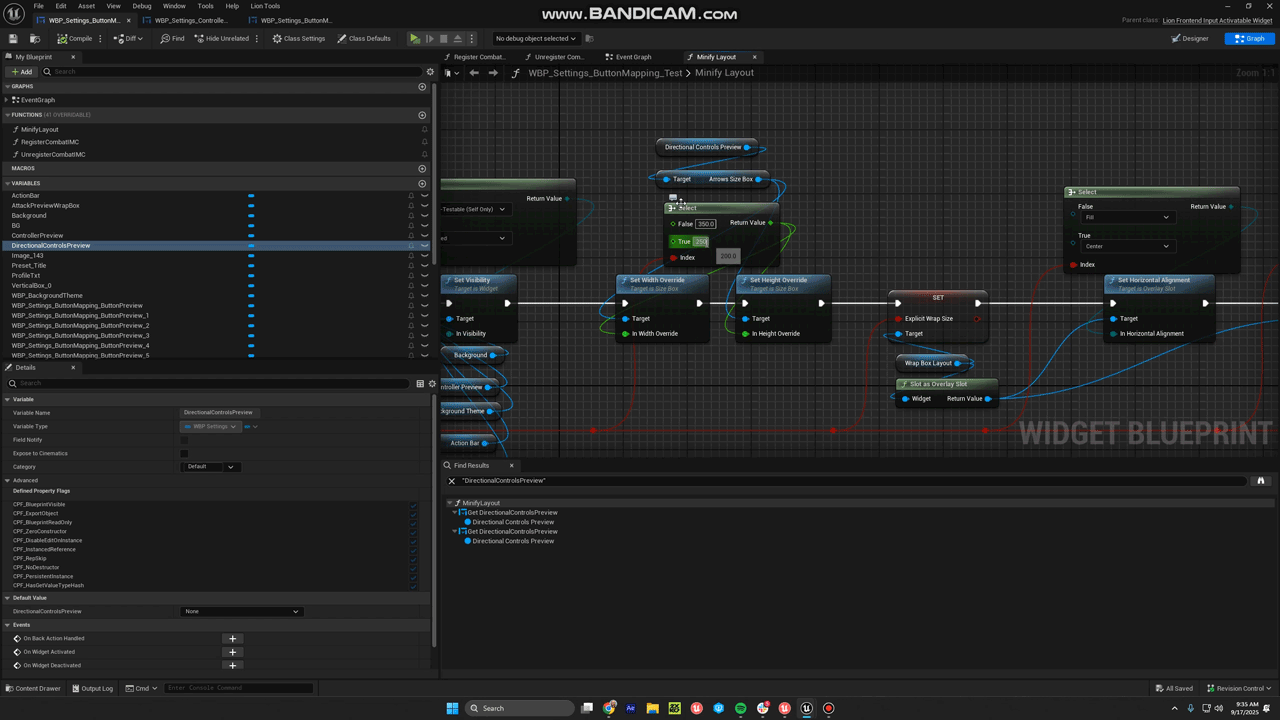This screenshot has height=720, width=1280.
Task: Collapse the Advanced section in Details
Action: pyautogui.click(x=8, y=480)
